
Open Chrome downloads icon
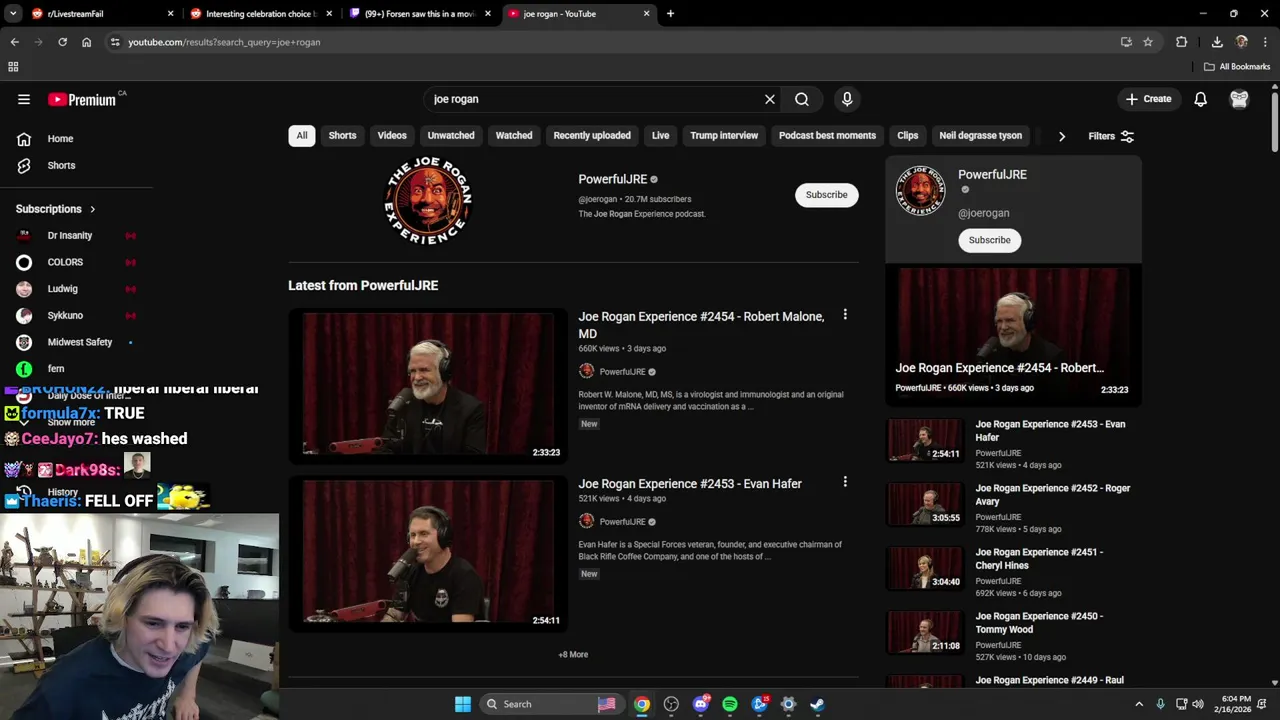point(1217,42)
